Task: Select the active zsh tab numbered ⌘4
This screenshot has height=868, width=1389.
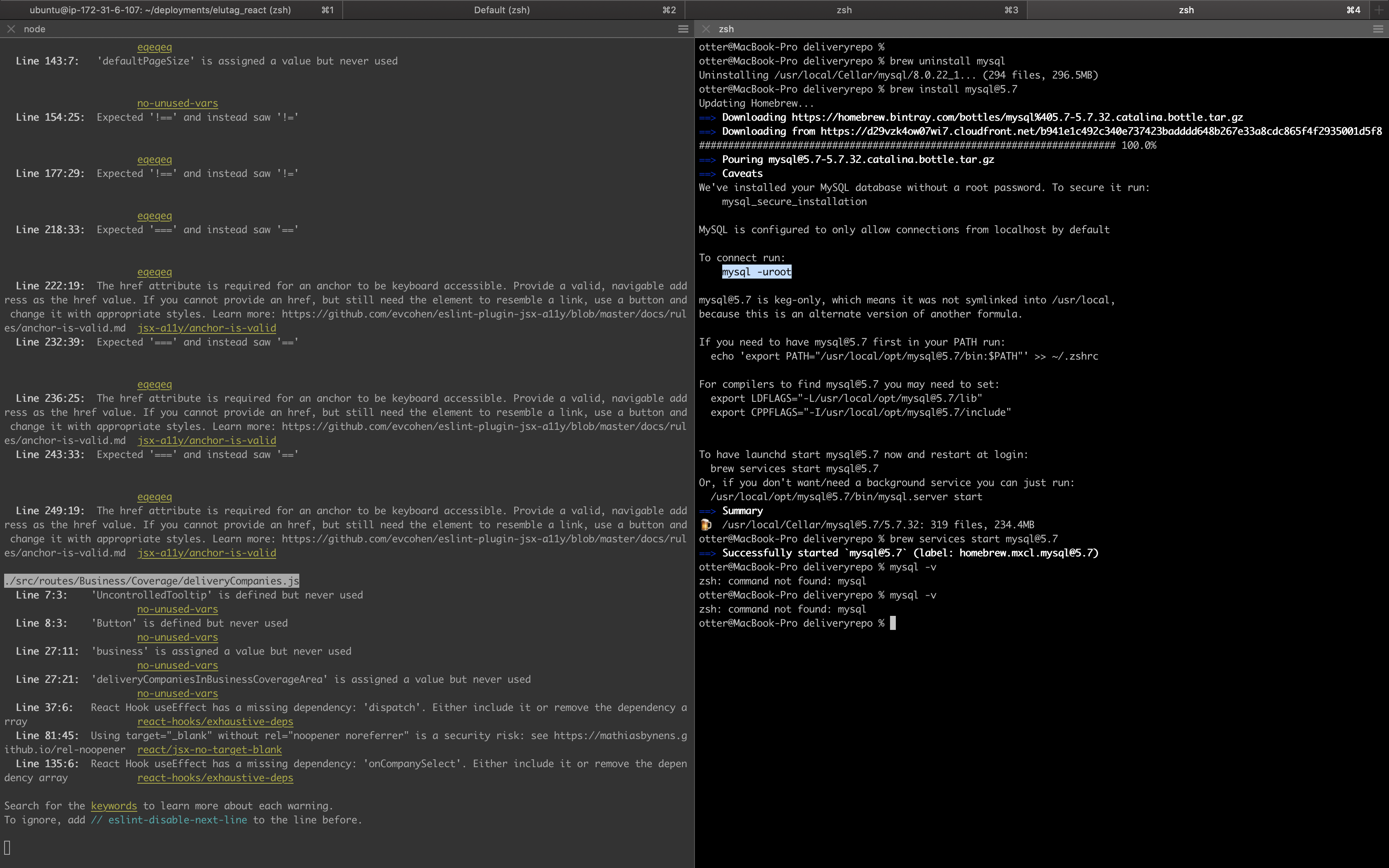Action: pyautogui.click(x=1198, y=10)
